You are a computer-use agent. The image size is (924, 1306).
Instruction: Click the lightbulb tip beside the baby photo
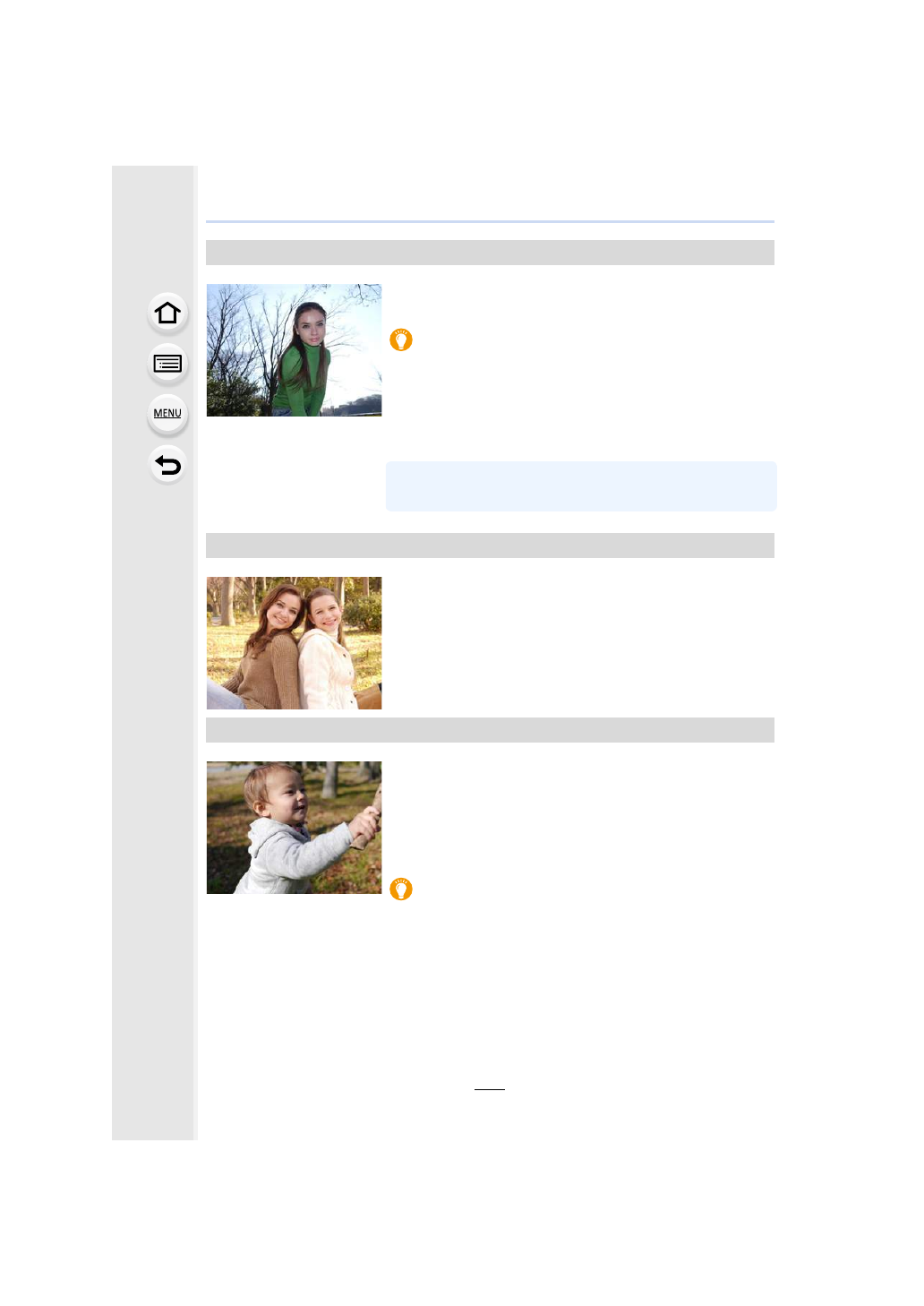point(401,889)
